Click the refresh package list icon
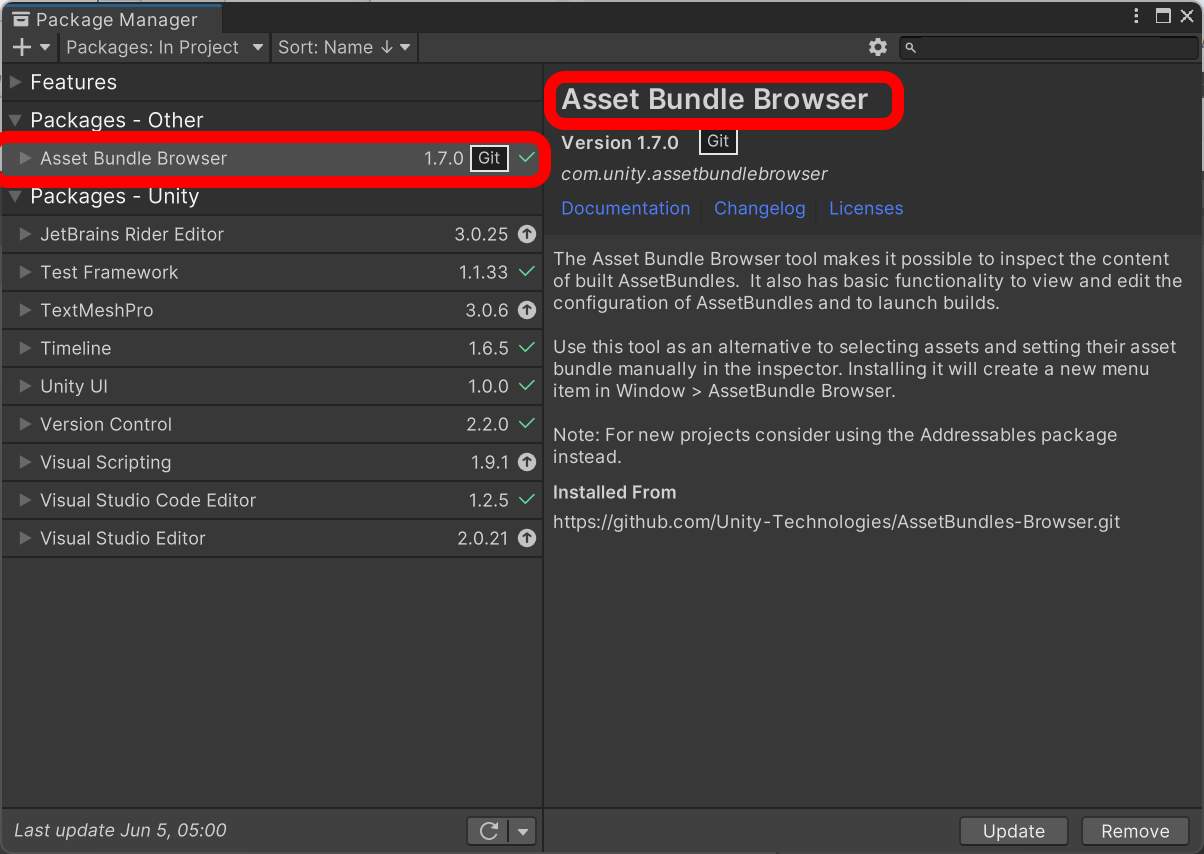 [489, 831]
